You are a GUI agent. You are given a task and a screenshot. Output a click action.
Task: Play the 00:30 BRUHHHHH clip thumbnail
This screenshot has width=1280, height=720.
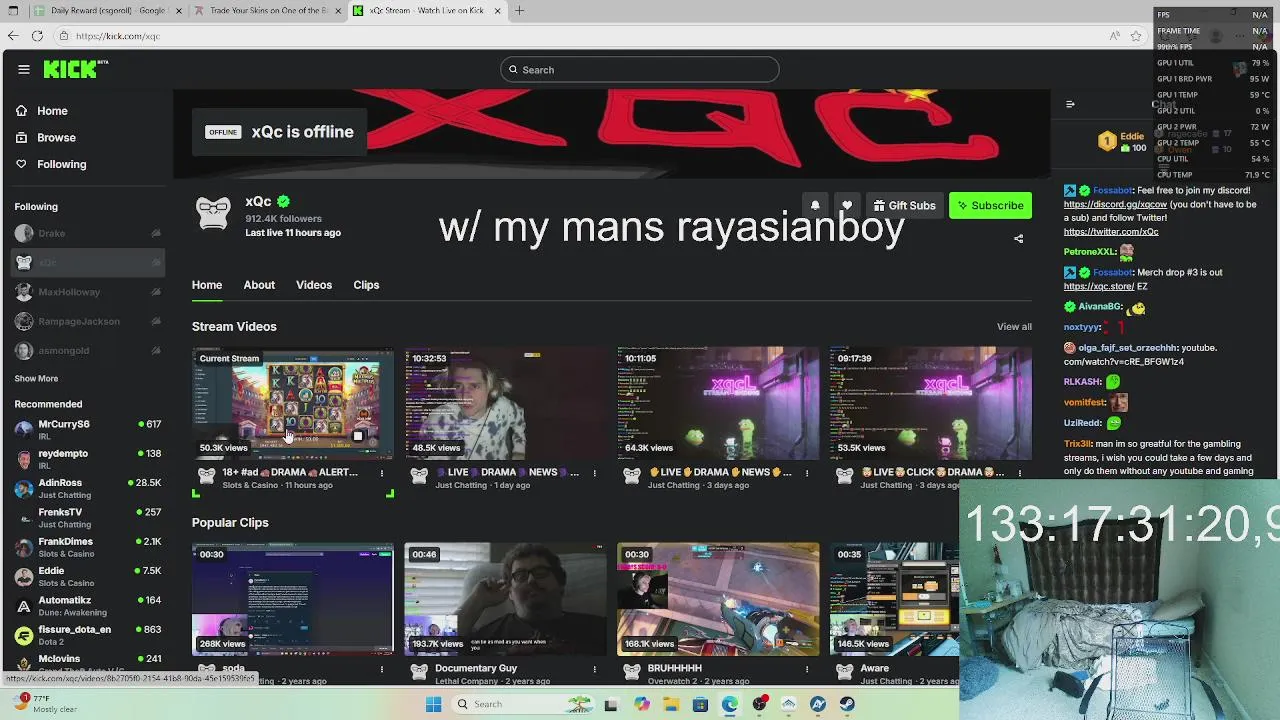[718, 599]
